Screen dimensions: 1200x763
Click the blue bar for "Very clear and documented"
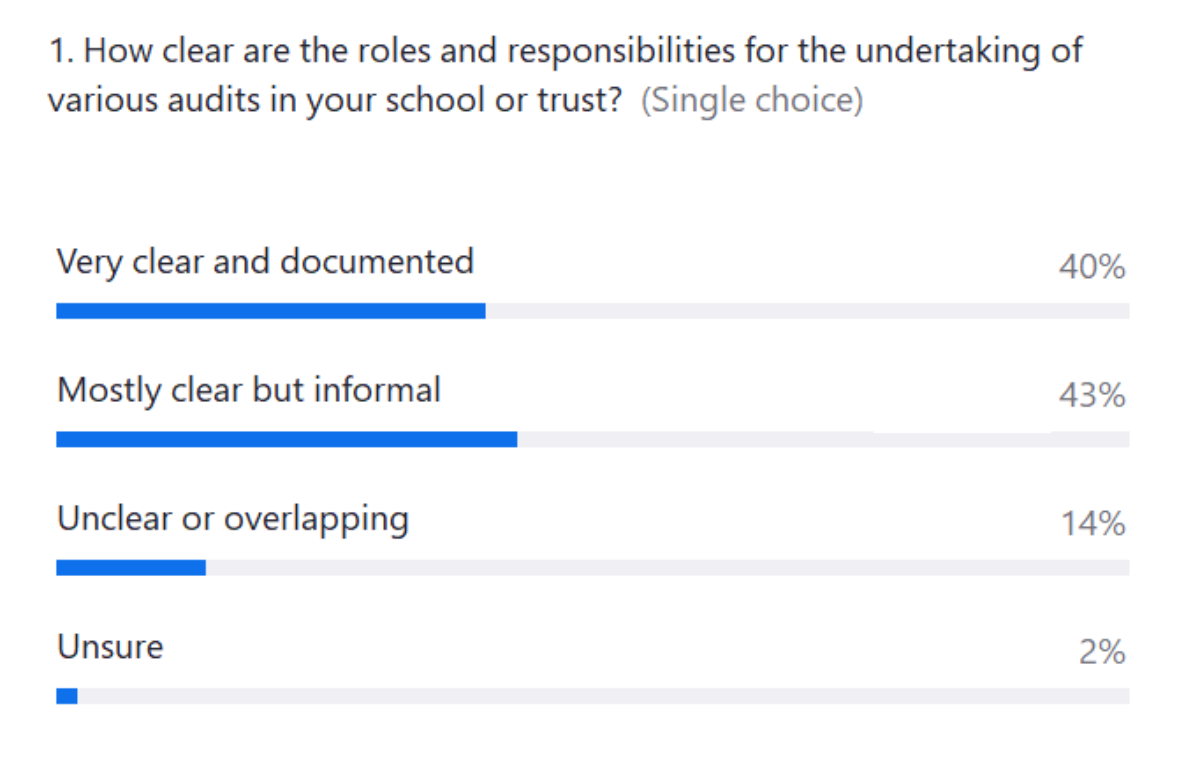pyautogui.click(x=270, y=311)
